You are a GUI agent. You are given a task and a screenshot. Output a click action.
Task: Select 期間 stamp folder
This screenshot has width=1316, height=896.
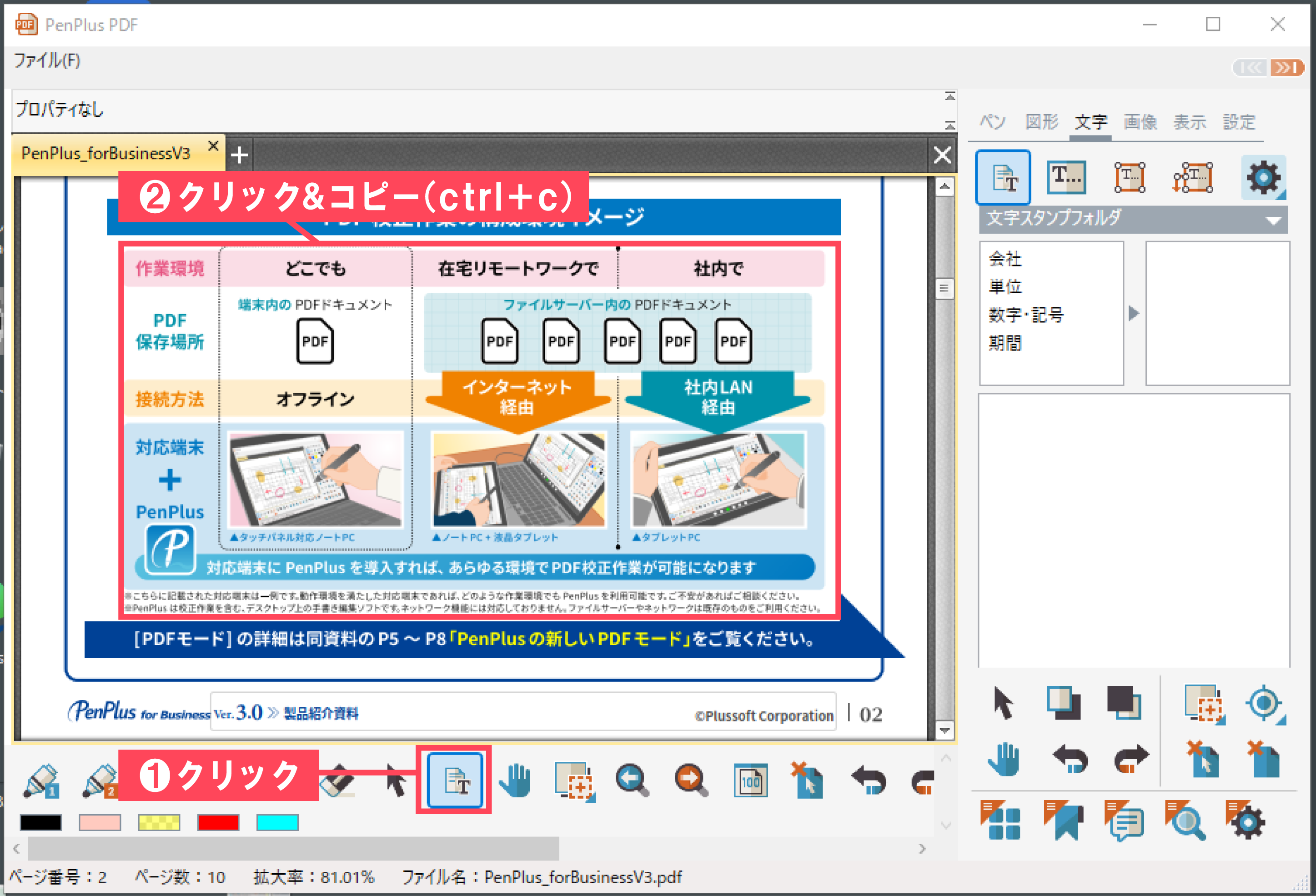1005,342
